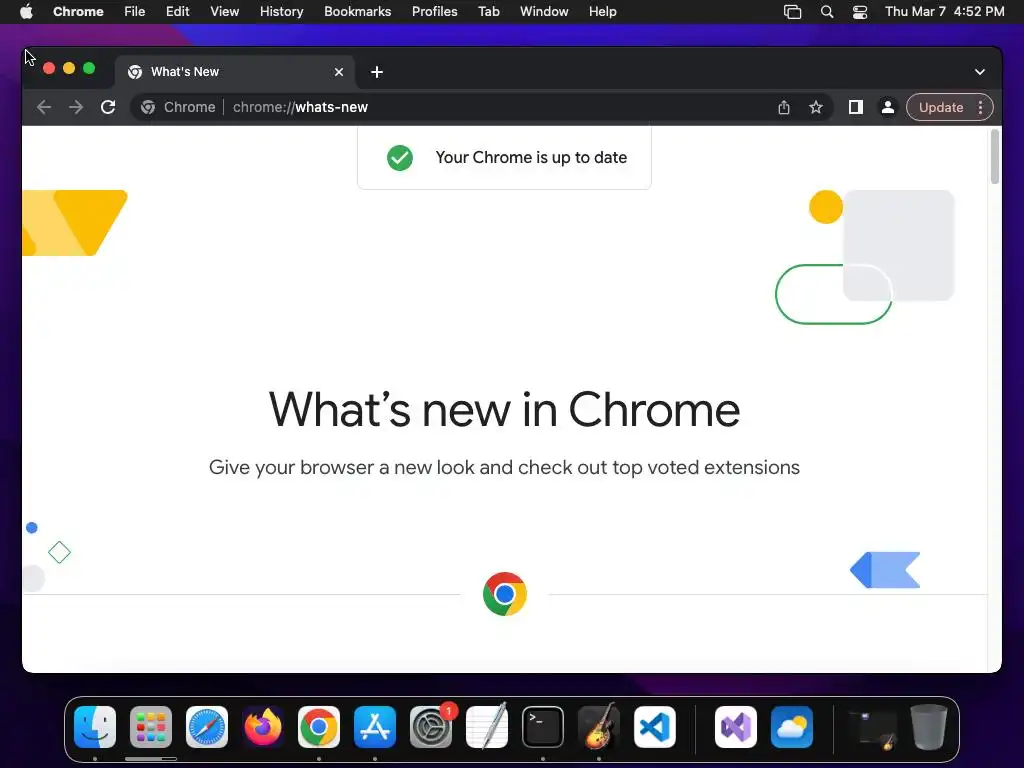The width and height of the screenshot is (1024, 768).
Task: Close the What's New tab
Action: (339, 72)
